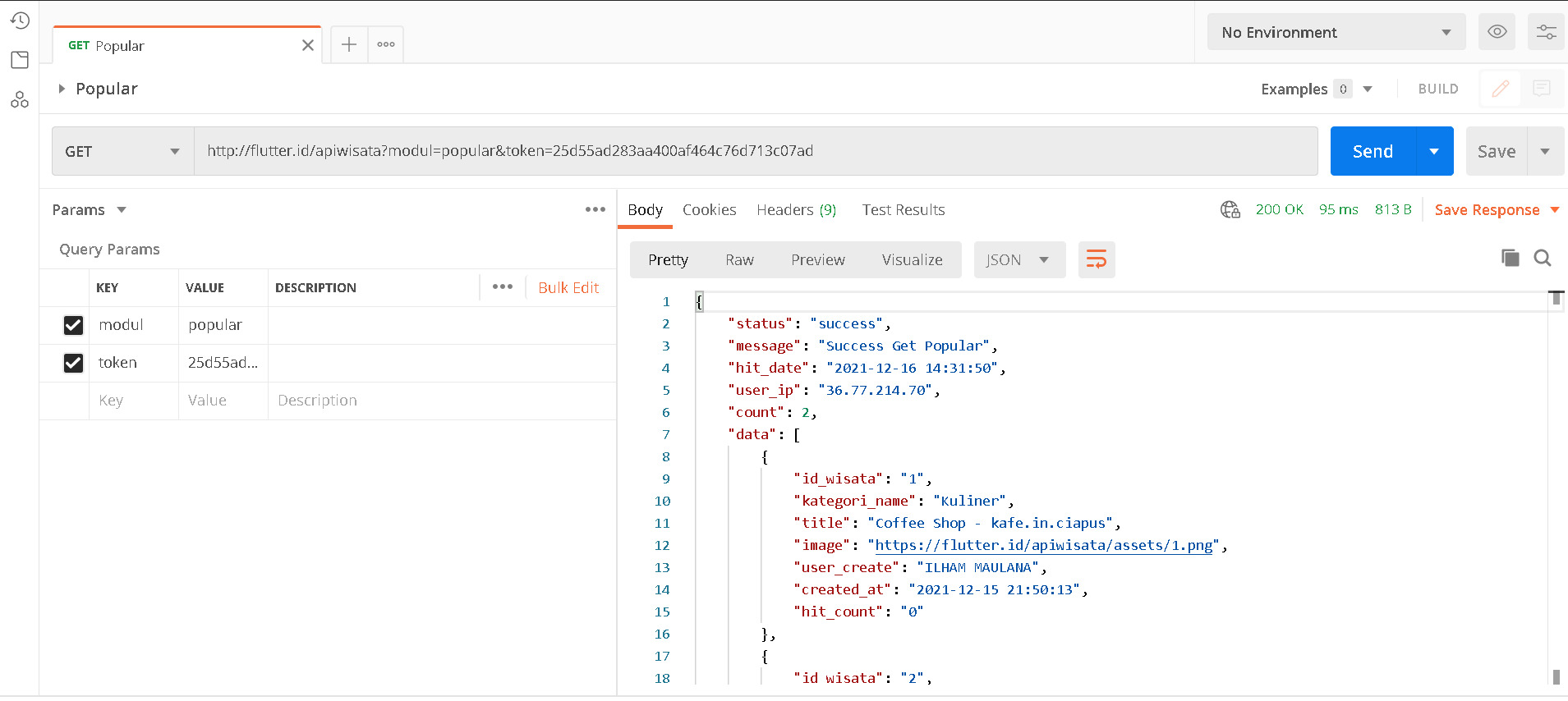Switch to the Test Results tab
The height and width of the screenshot is (701, 1568).
[x=904, y=209]
